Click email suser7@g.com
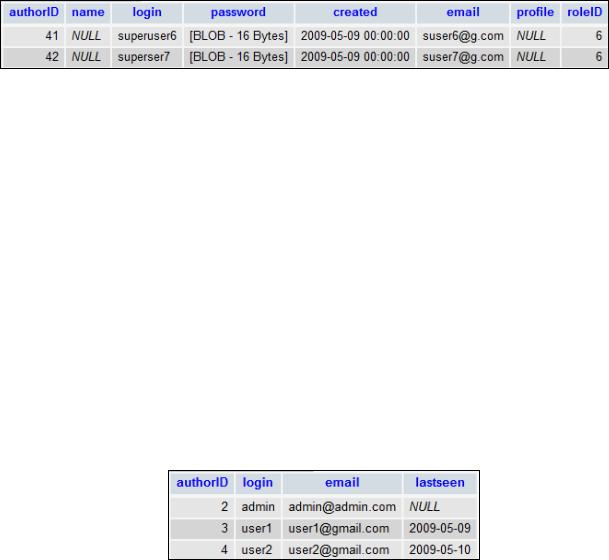This screenshot has width=609, height=560. 463,57
